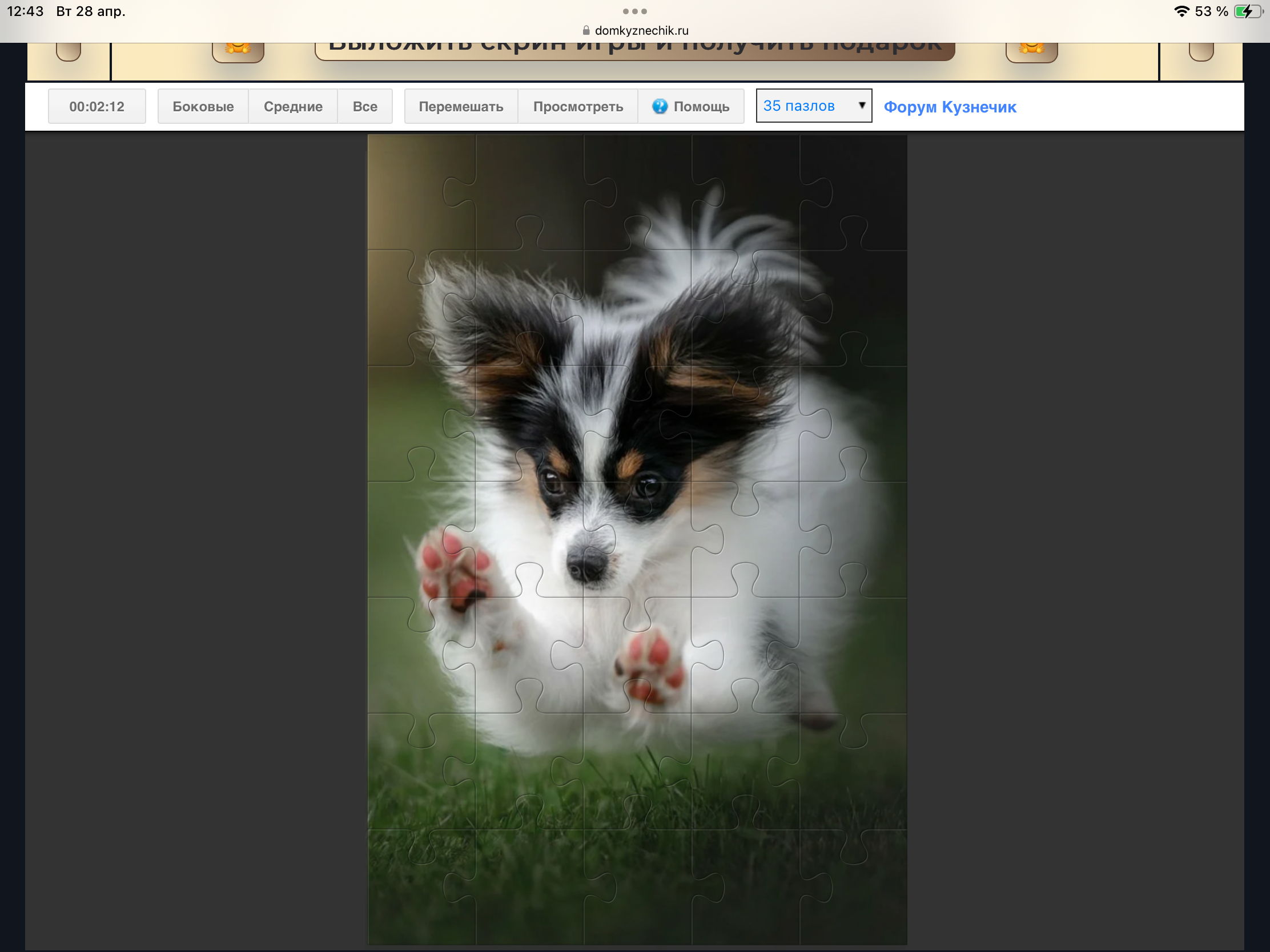Show Все puzzle pieces

pos(364,106)
